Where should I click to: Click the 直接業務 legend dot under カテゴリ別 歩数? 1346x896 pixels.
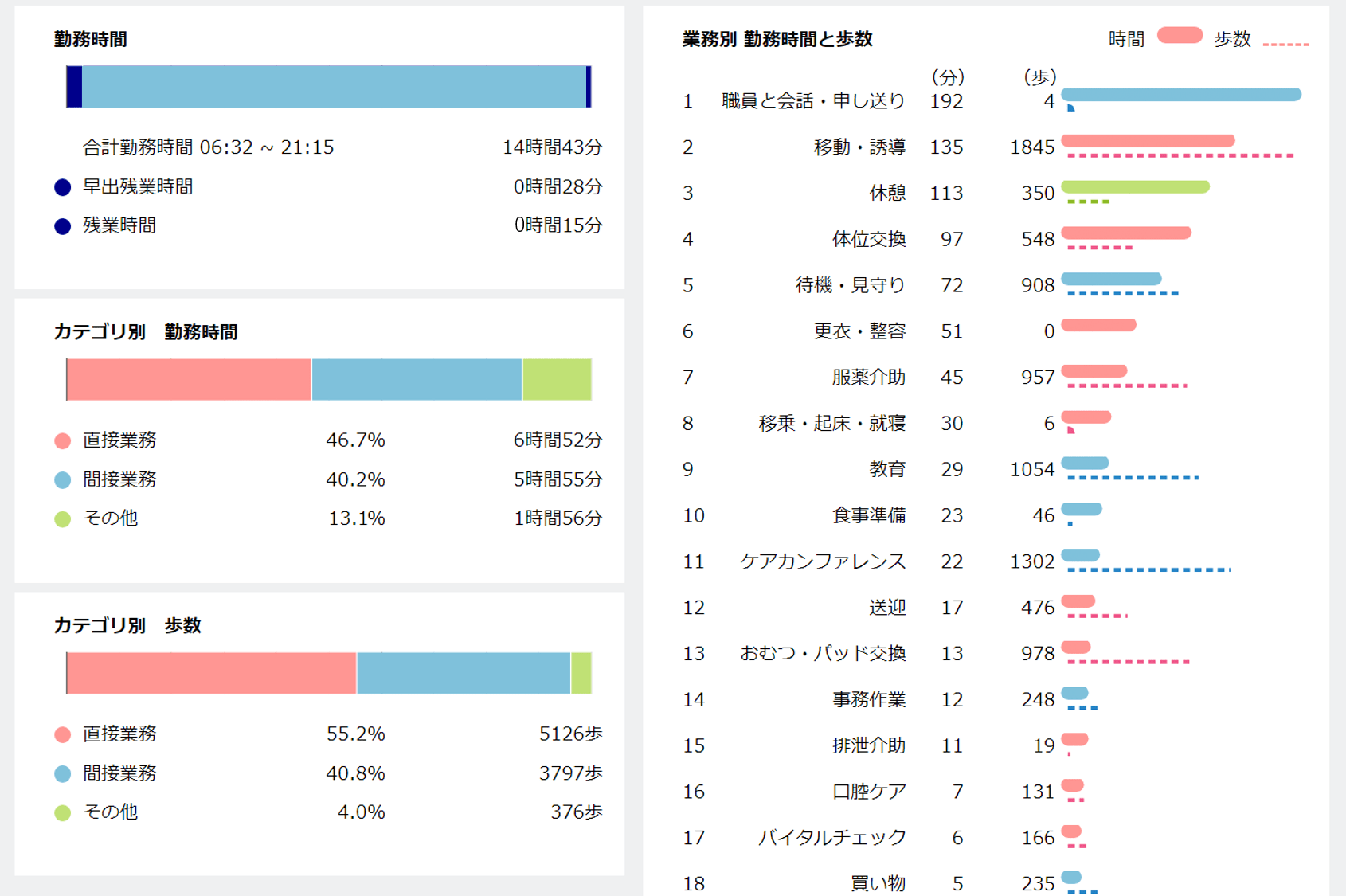[x=62, y=734]
